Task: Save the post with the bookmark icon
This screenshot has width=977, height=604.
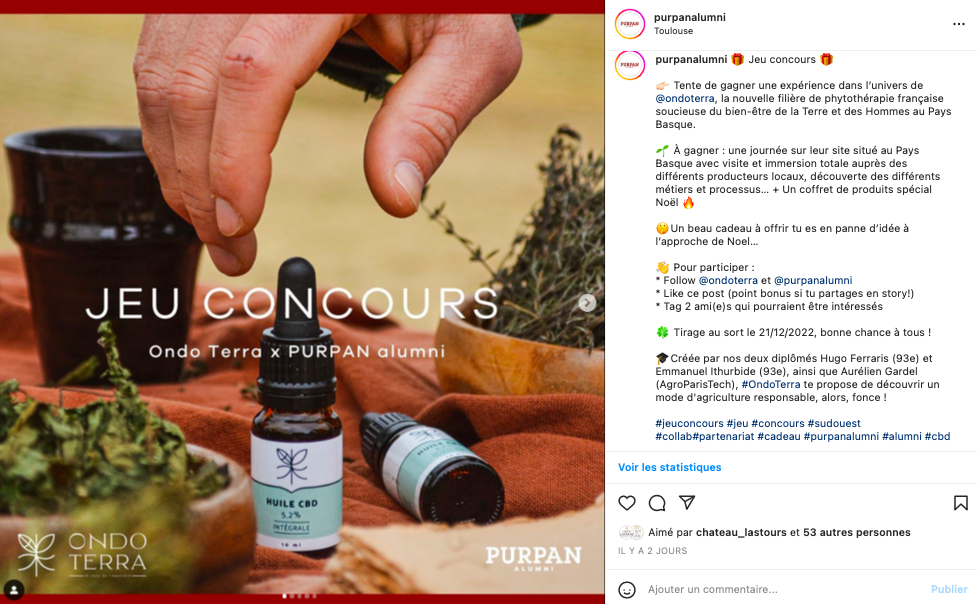Action: [960, 503]
